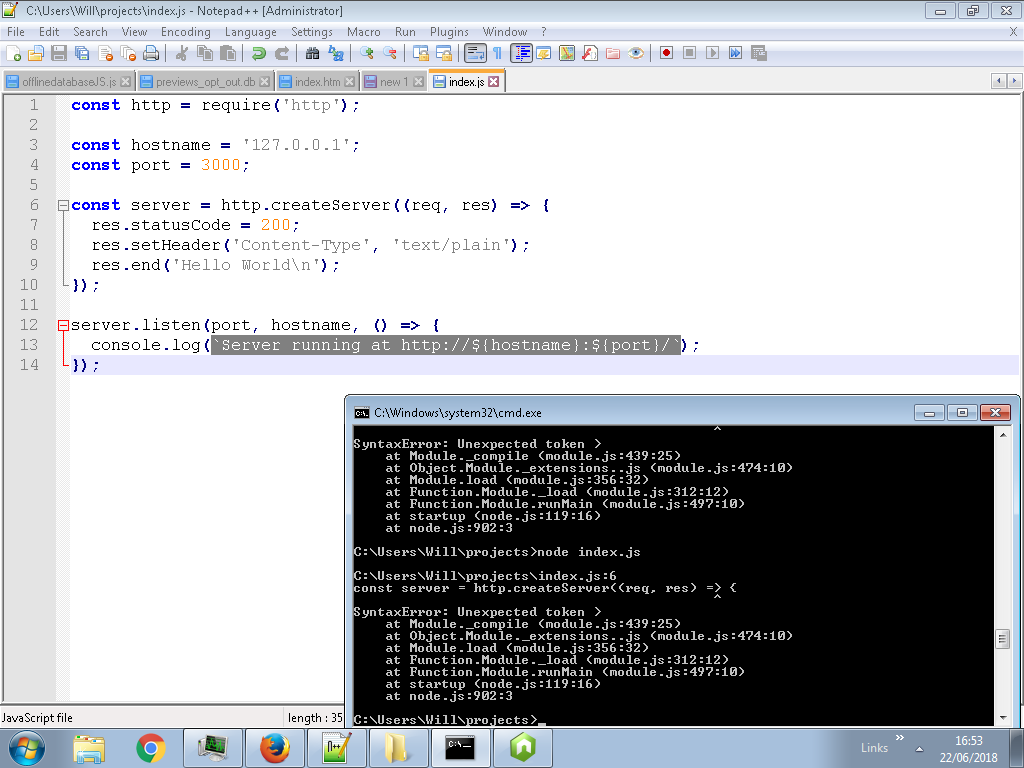Image resolution: width=1024 pixels, height=768 pixels.
Task: Close the new 1 tab
Action: tap(419, 82)
